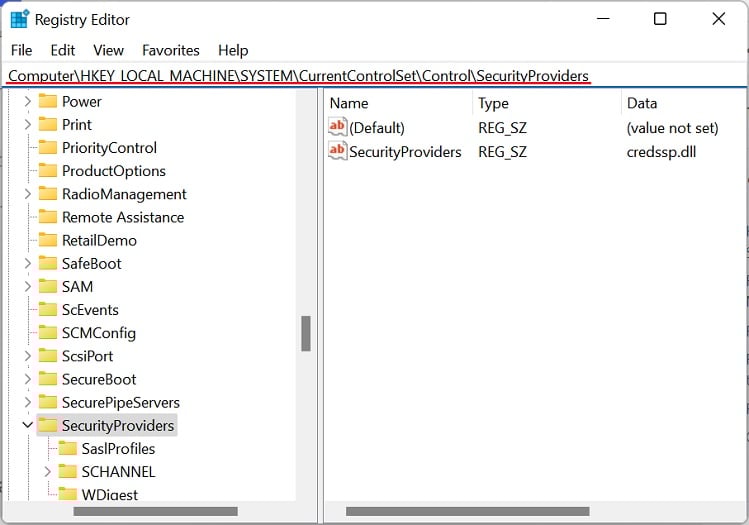The height and width of the screenshot is (525, 749).
Task: Open the Favorites menu
Action: (x=171, y=50)
